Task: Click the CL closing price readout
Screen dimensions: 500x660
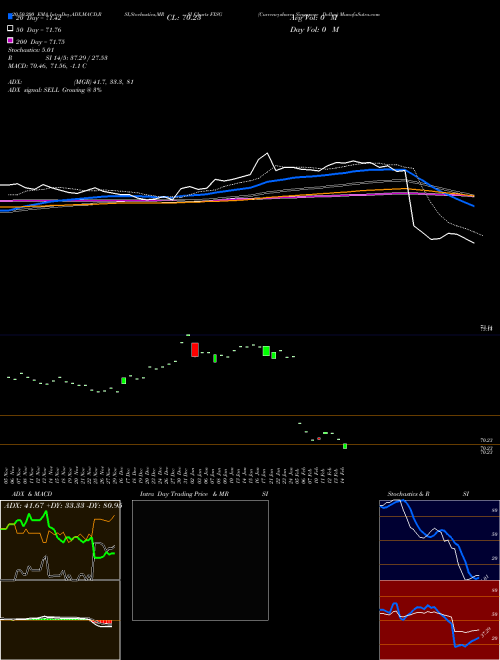Action: [184, 18]
